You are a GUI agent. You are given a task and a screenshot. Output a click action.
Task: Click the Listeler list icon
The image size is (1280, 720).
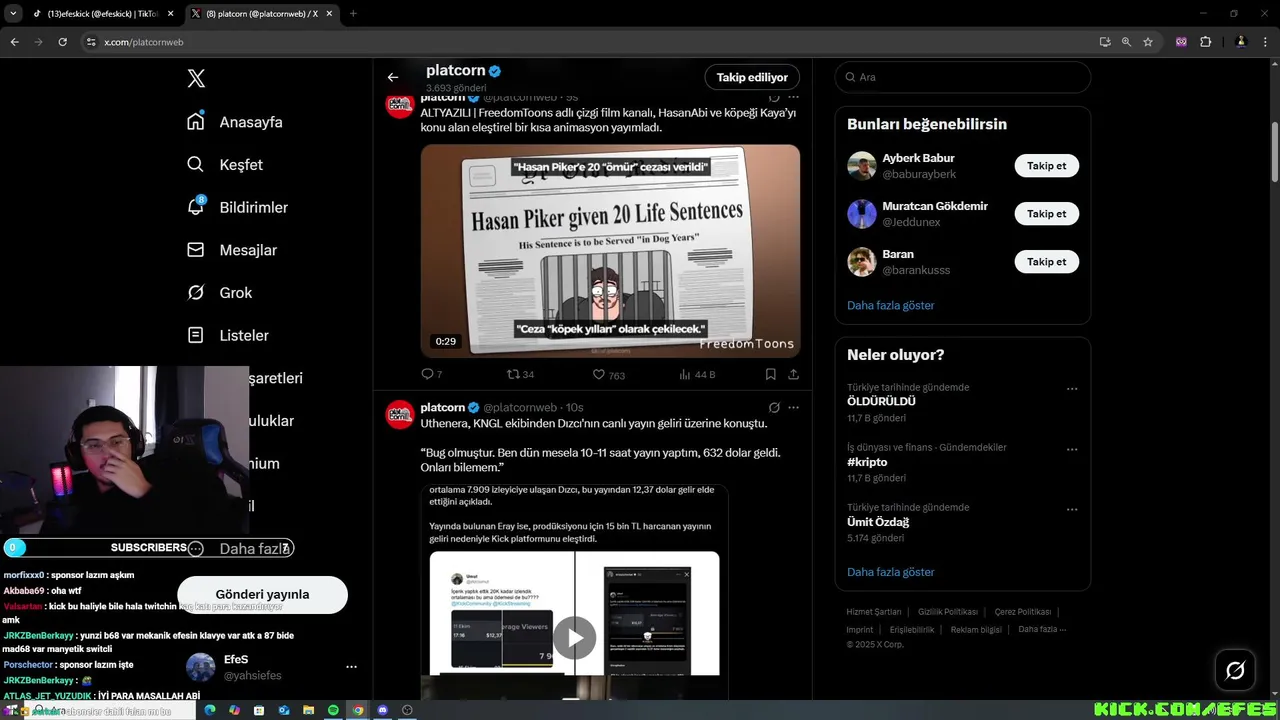click(x=196, y=335)
